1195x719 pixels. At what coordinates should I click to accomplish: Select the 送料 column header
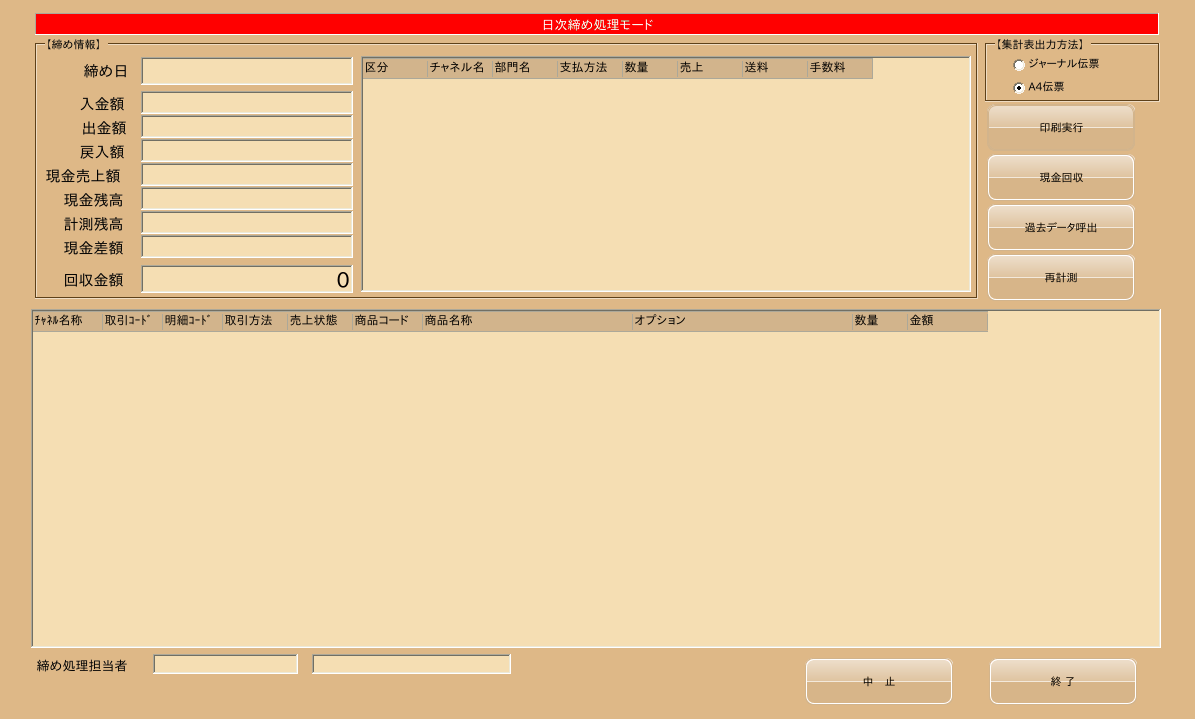[774, 68]
